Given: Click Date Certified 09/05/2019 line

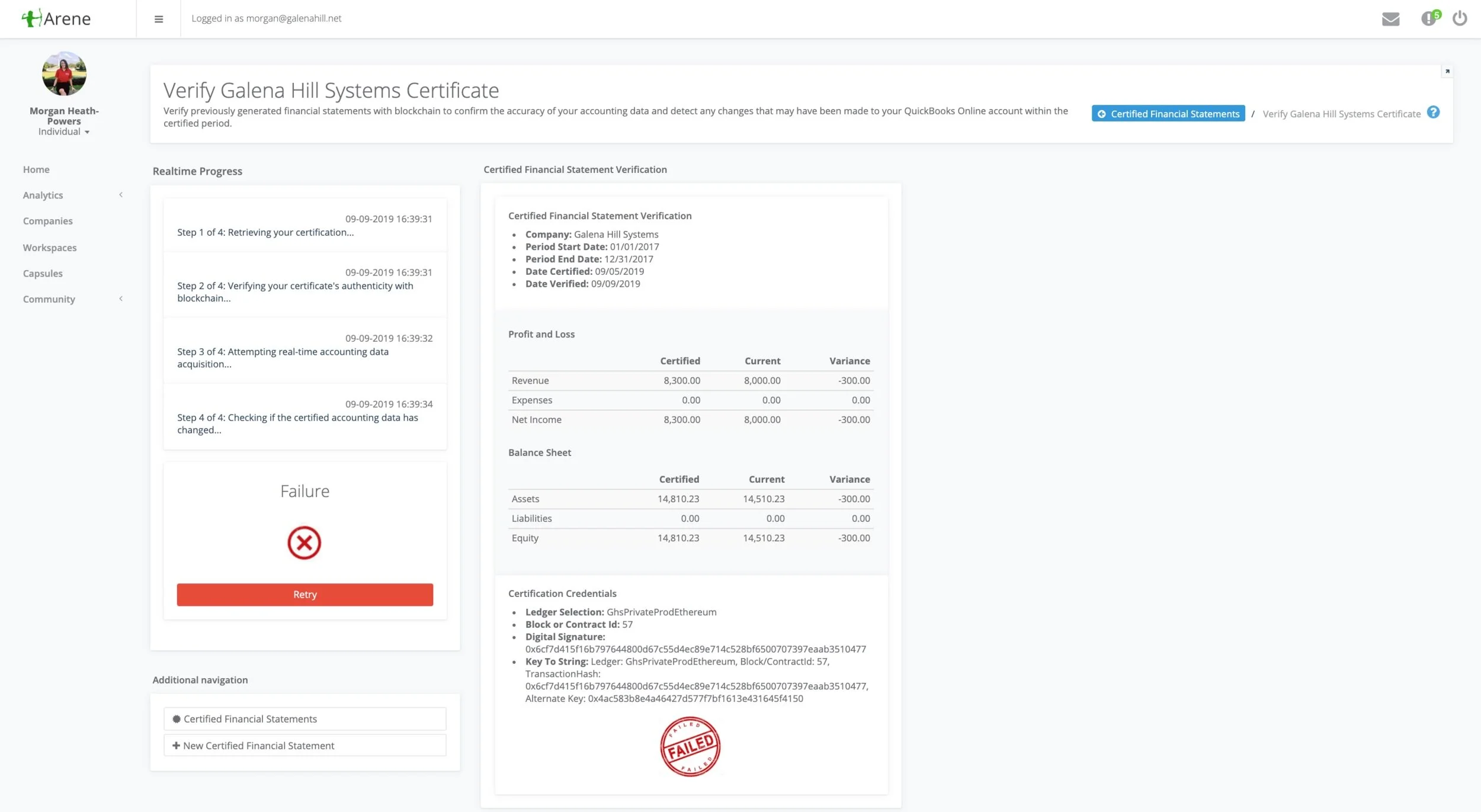Looking at the screenshot, I should [x=584, y=271].
